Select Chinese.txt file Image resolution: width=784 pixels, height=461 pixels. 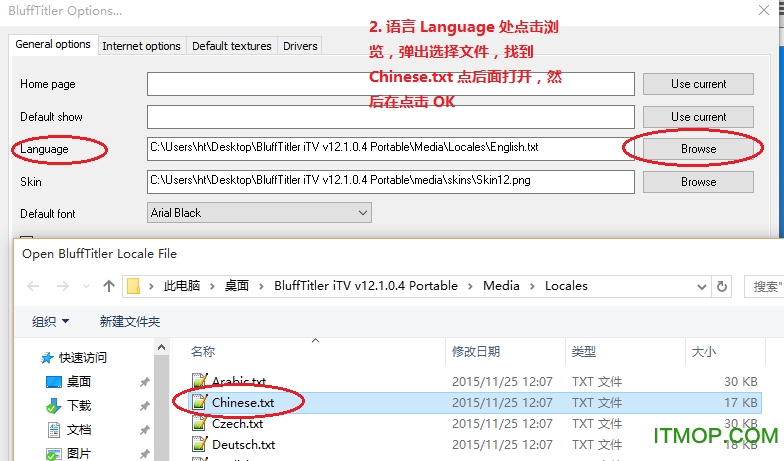tap(243, 402)
